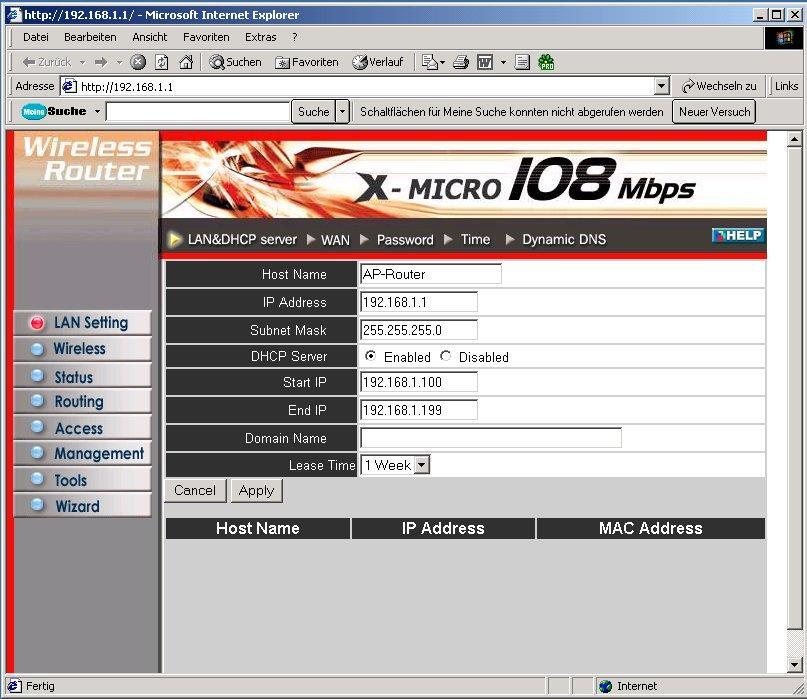
Task: Click the HELP icon in router header
Action: coord(738,235)
